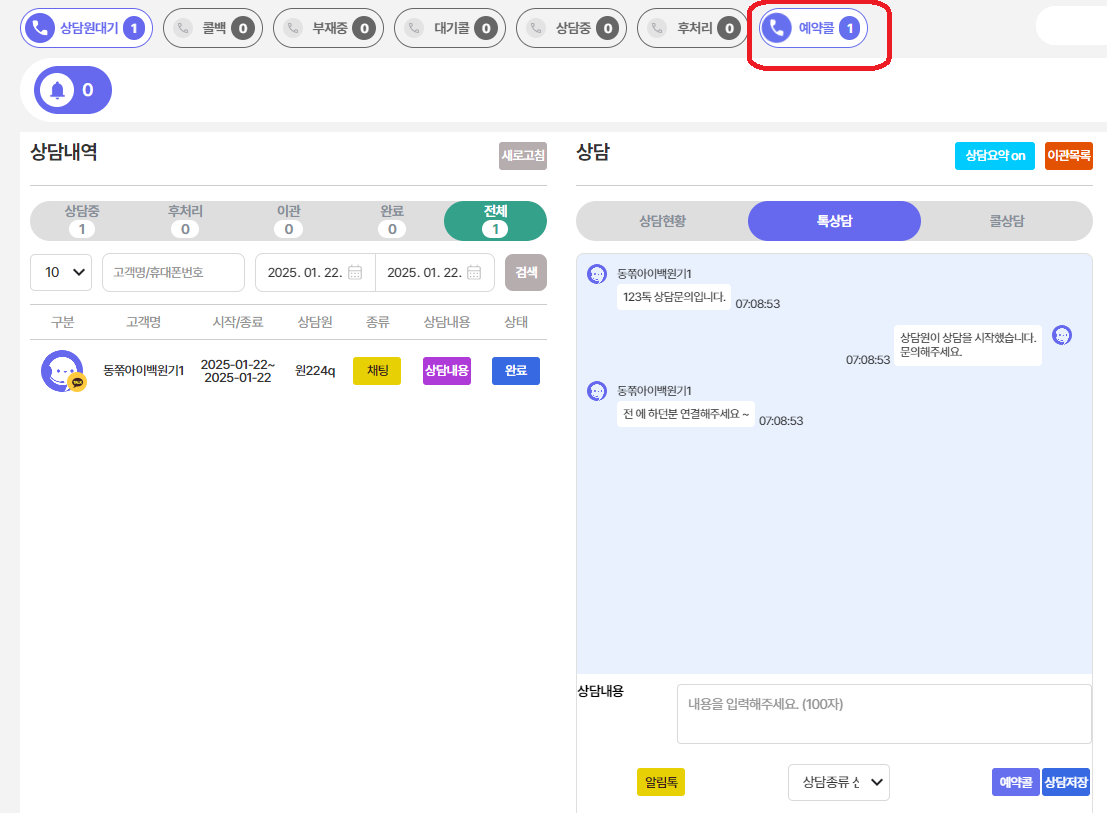Image resolution: width=1107 pixels, height=813 pixels.
Task: Switch to the 상담현황 tab
Action: 662,221
